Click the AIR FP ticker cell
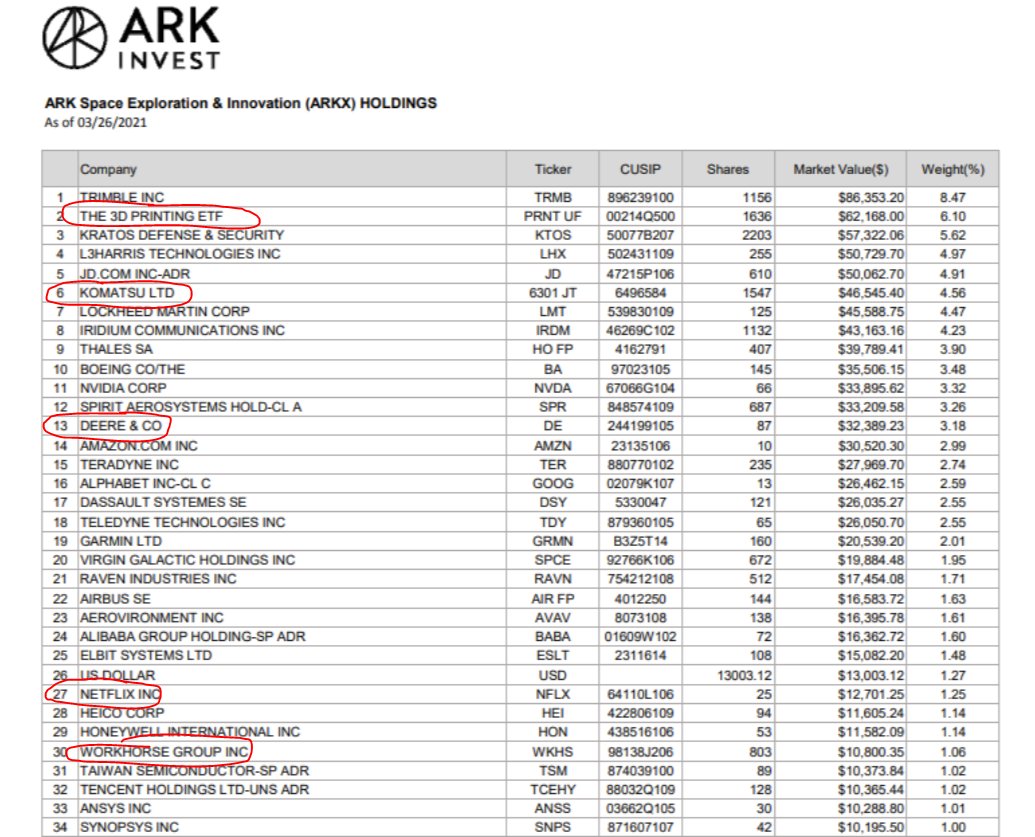Image resolution: width=1035 pixels, height=837 pixels. pyautogui.click(x=552, y=599)
